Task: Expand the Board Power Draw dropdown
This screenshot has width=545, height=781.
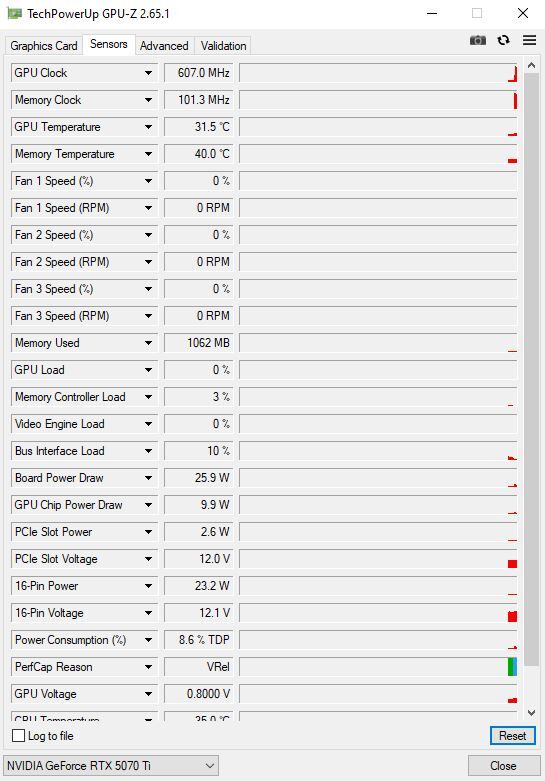Action: click(x=148, y=478)
